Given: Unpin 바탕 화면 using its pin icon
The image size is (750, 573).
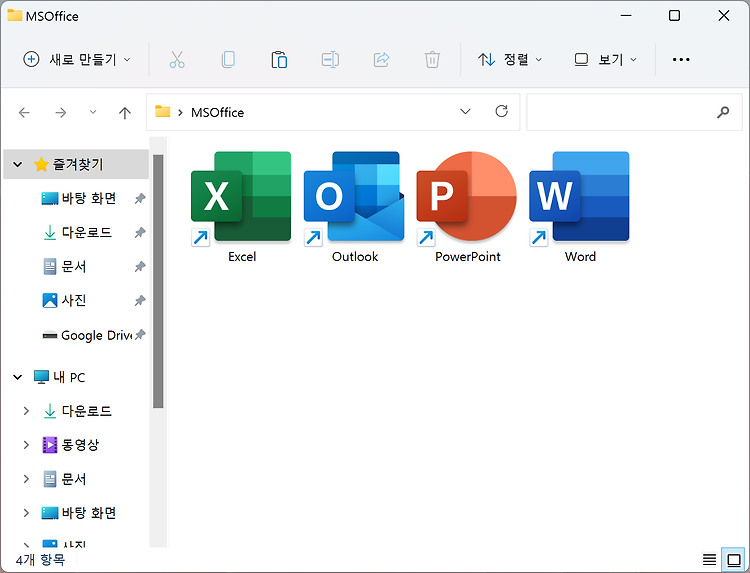Looking at the screenshot, I should tap(140, 198).
